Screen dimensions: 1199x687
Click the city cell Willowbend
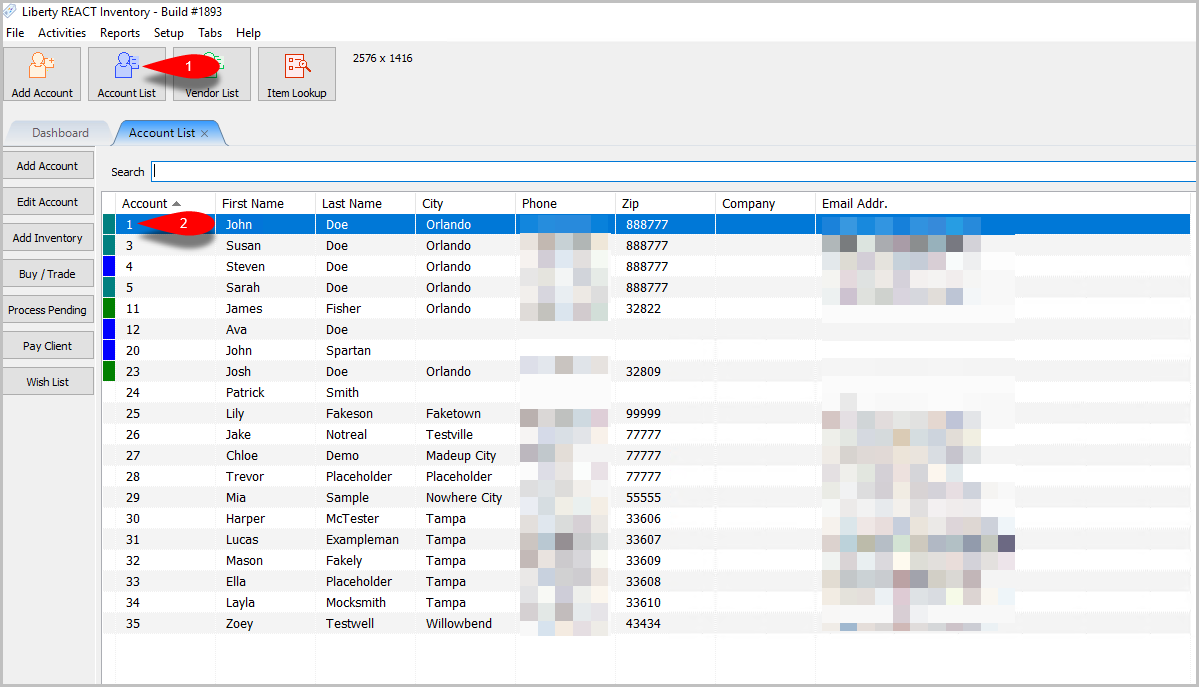coord(459,624)
